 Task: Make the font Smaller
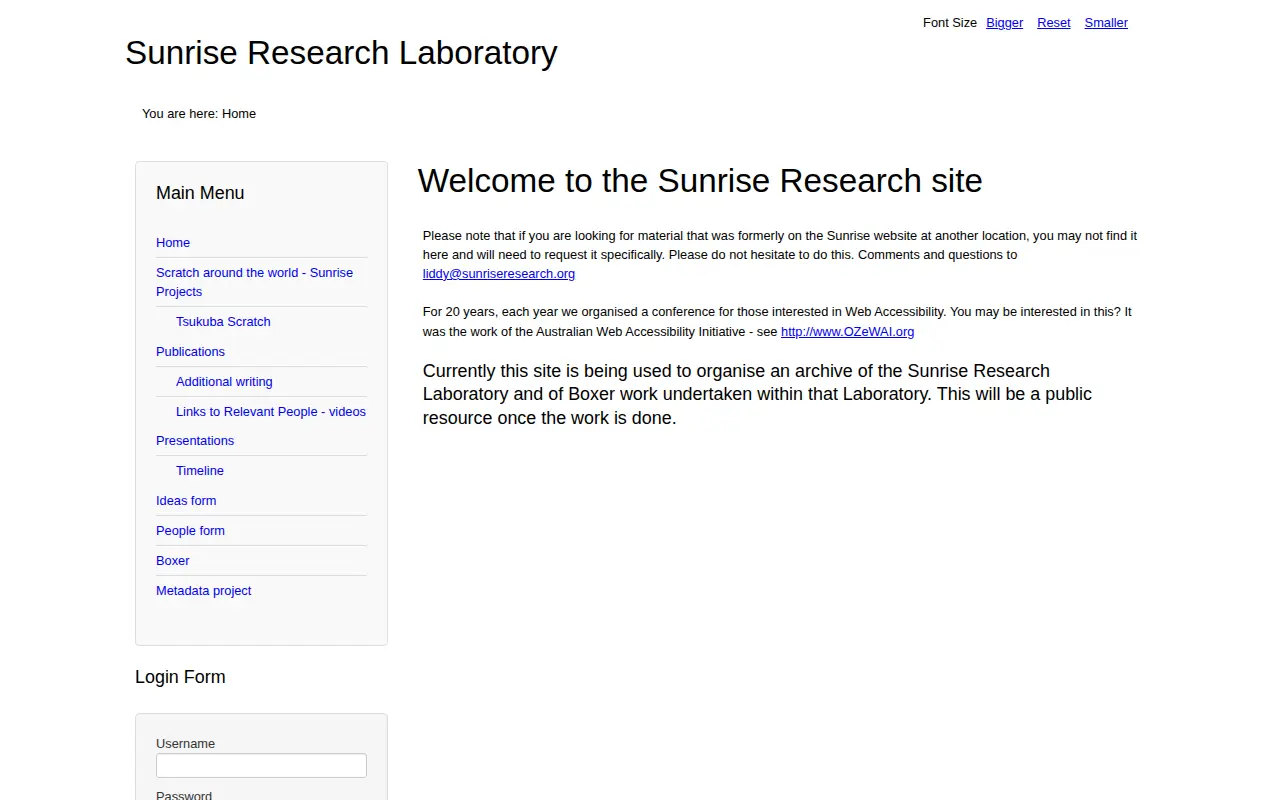(1106, 23)
